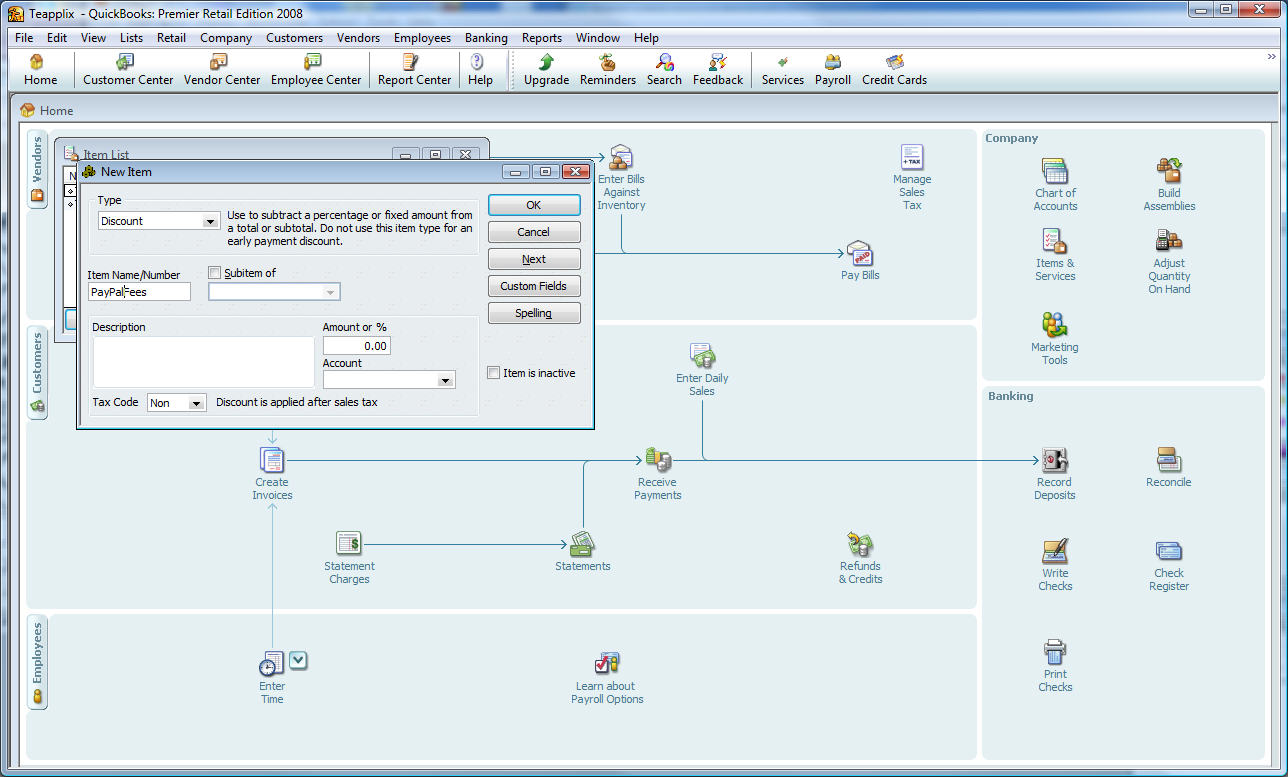Click the Reconcile icon

(1168, 468)
